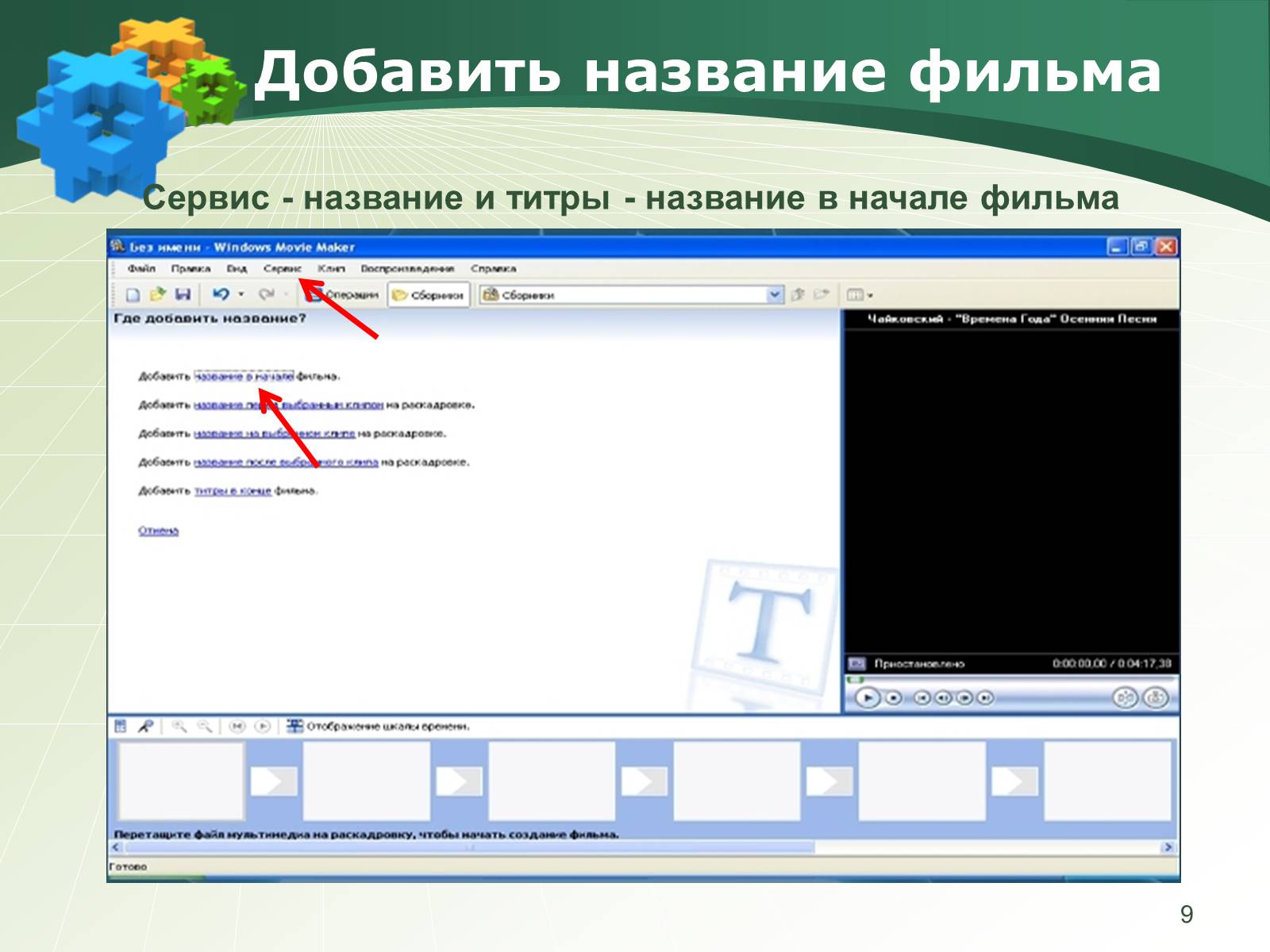Open the Справка menu
Viewport: 1270px width, 952px height.
(x=493, y=269)
